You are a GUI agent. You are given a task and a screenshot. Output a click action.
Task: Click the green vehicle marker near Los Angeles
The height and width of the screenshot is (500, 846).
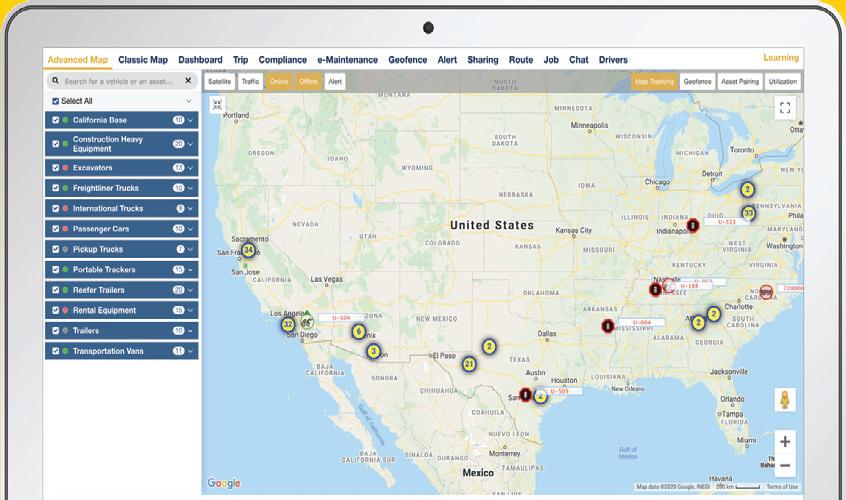(307, 320)
